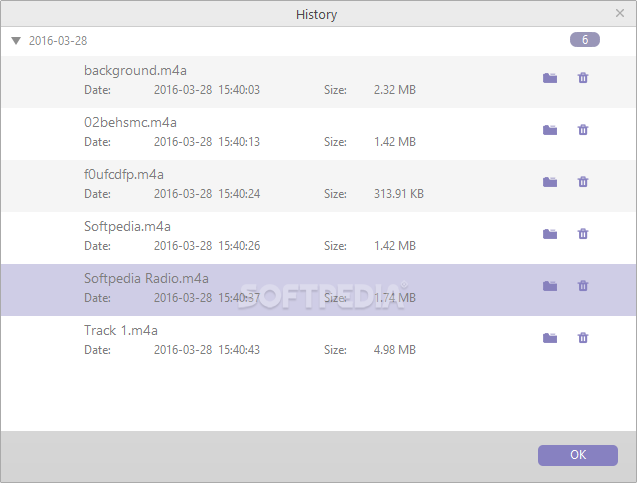This screenshot has width=637, height=483.
Task: Open folder for Softpedia.m4a
Action: [550, 234]
